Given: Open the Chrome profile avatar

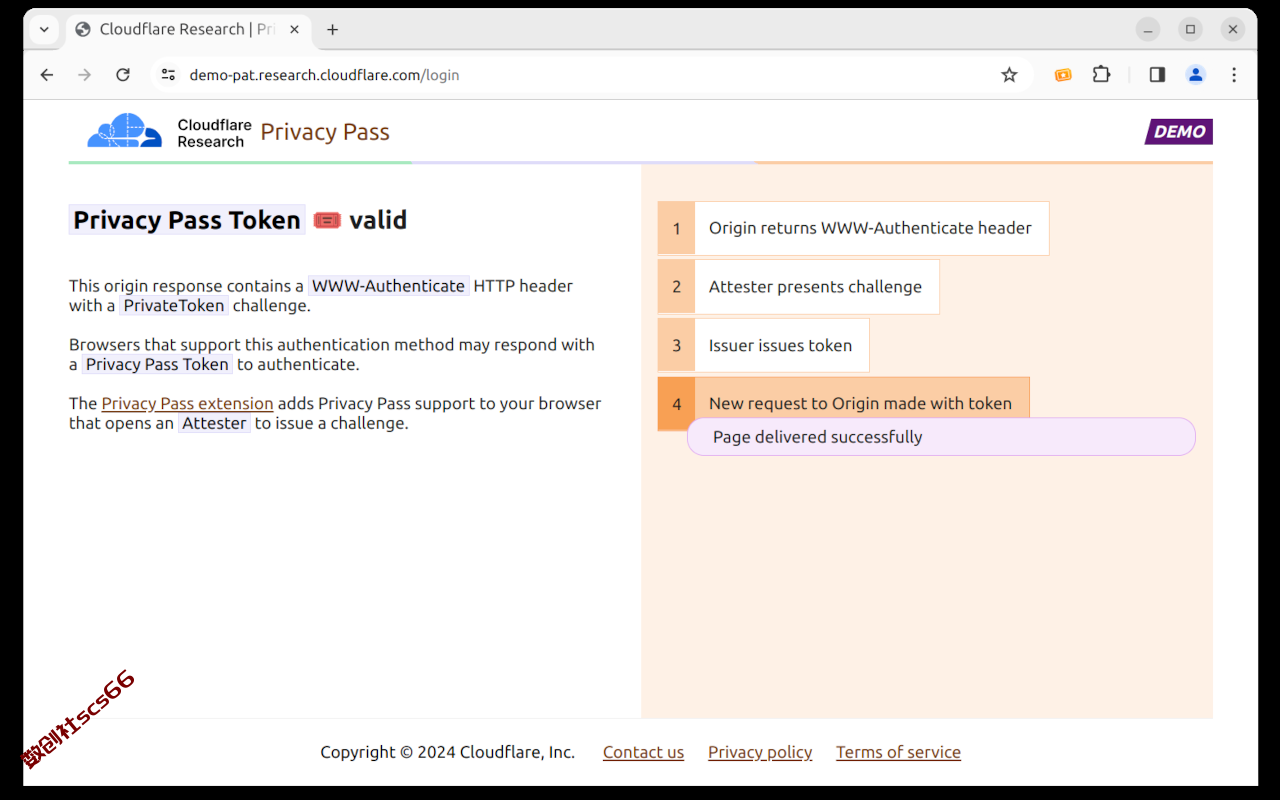Looking at the screenshot, I should coord(1196,75).
